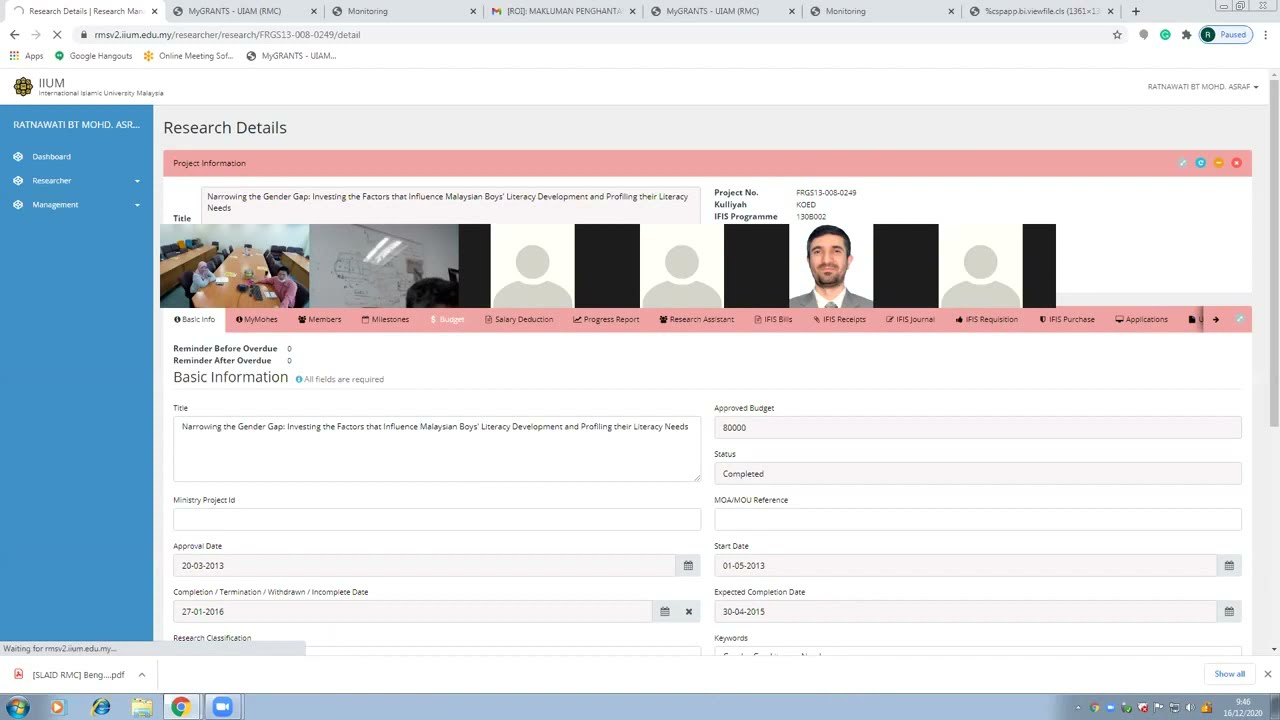Open the Milestones tab

click(x=385, y=320)
